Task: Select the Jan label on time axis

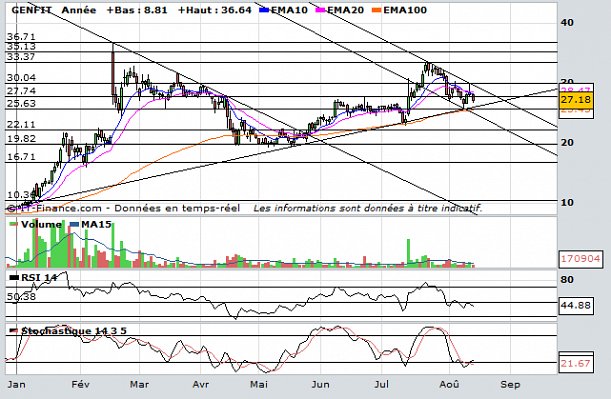Action: [x=16, y=385]
